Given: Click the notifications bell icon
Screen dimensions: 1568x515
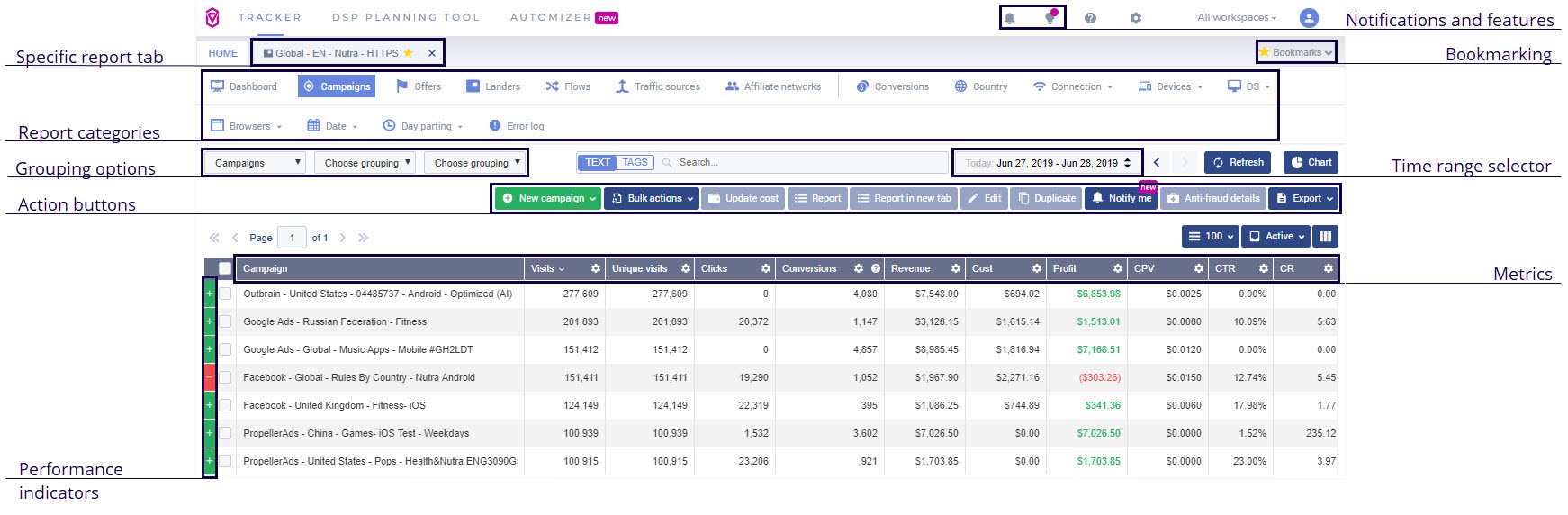Looking at the screenshot, I should tap(1010, 18).
